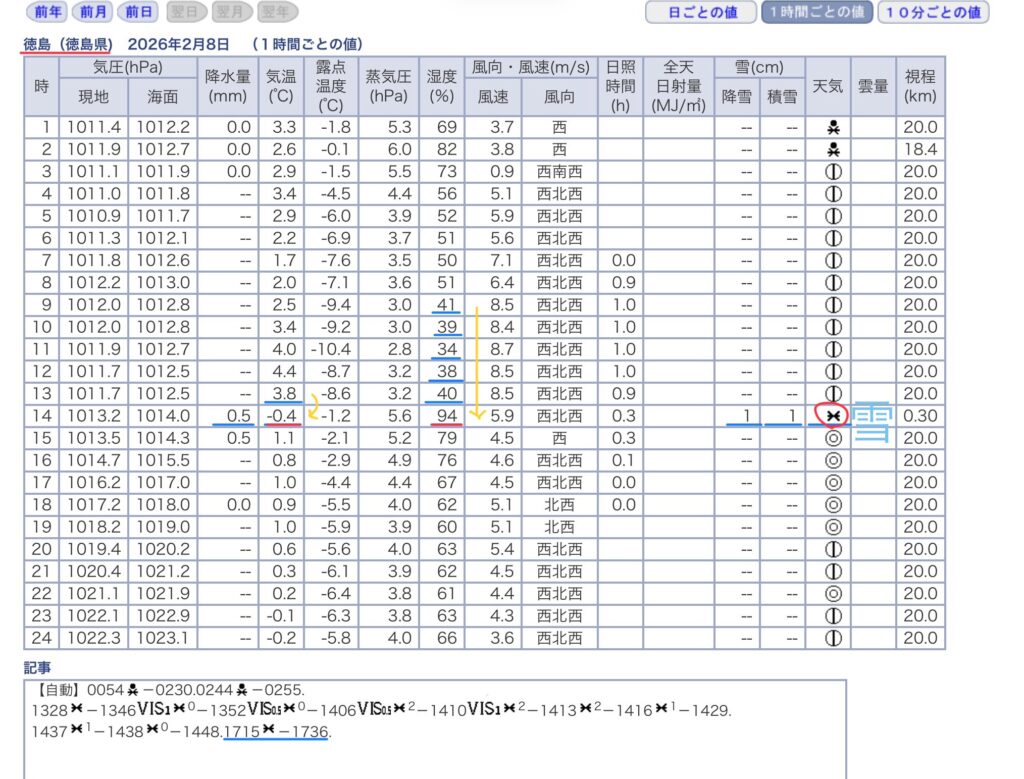Viewport: 1024px width, 779px height.
Task: Click the greyed-out 翌月 next month button
Action: click(229, 12)
